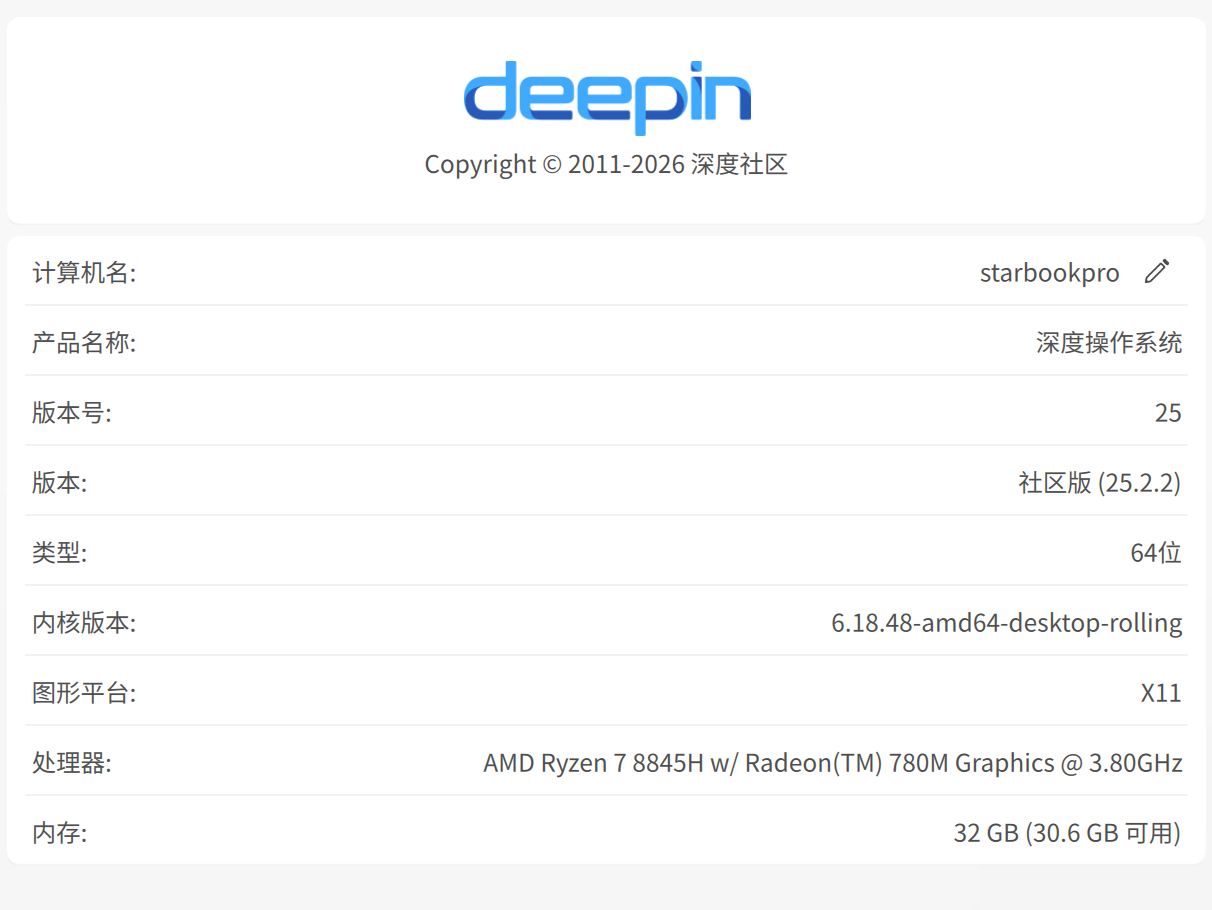Select the computer name value starbookpro
1212x910 pixels.
1050,273
